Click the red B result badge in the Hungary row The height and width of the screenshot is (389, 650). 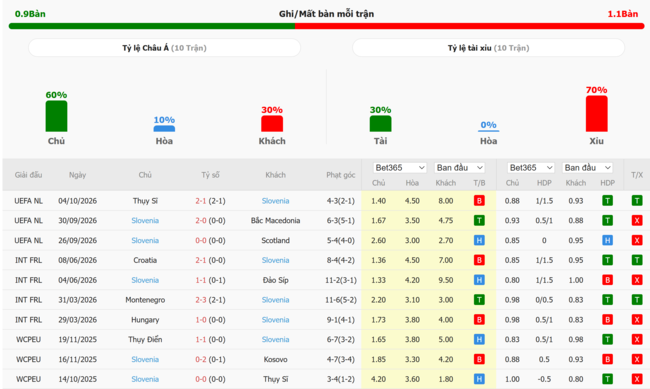479,319
